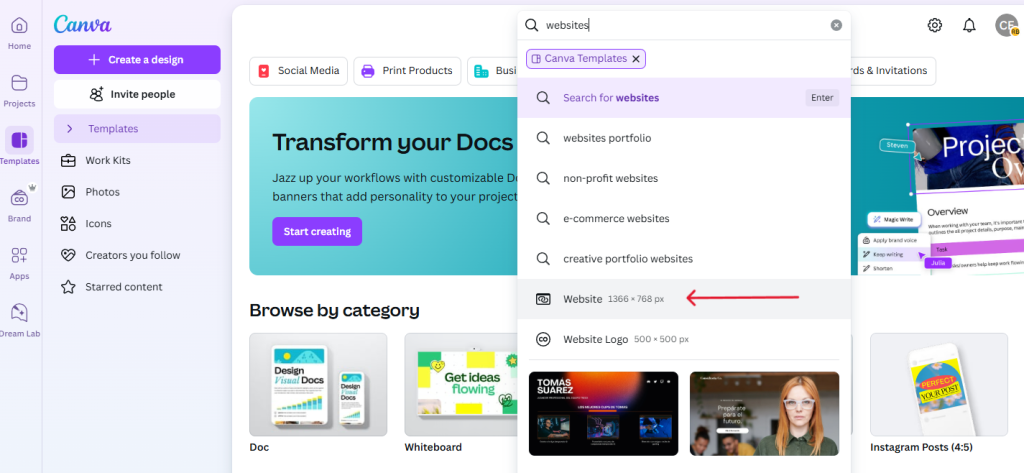Image resolution: width=1024 pixels, height=473 pixels.
Task: Open the Dream Lab icon
Action: [x=19, y=313]
